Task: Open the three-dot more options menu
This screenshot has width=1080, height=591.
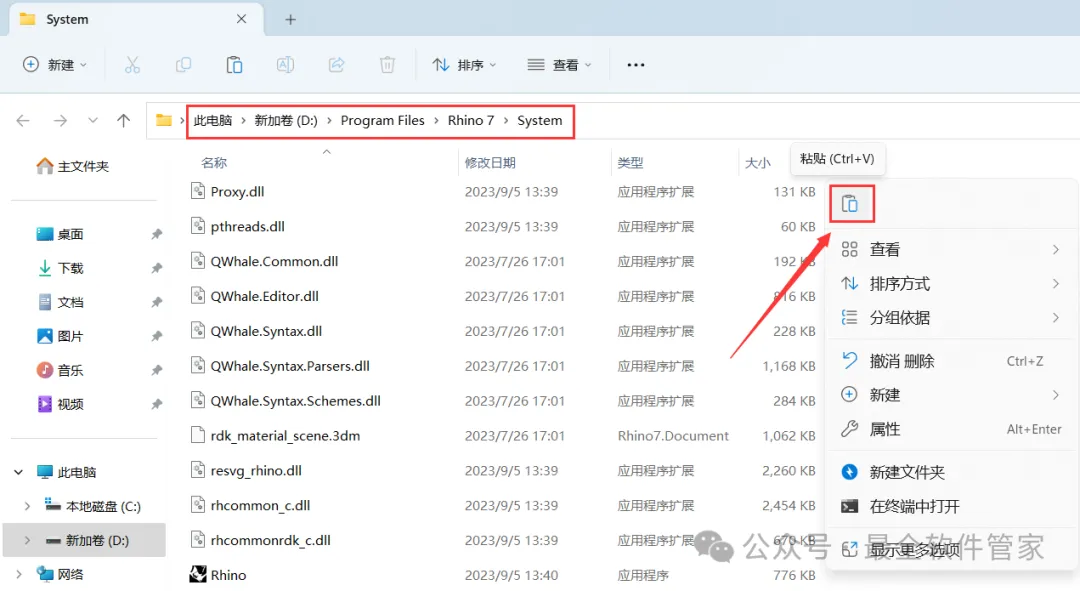Action: 636,65
